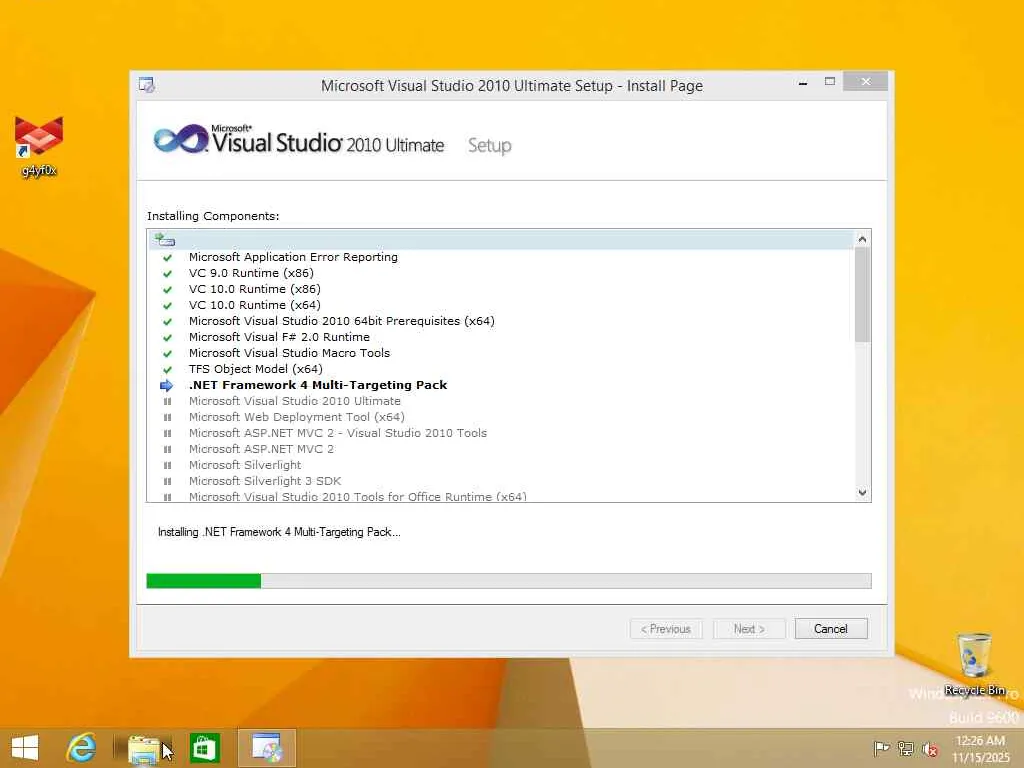Select Visual Studio 2010 64bit Prerequisites (x64) entry

[342, 321]
